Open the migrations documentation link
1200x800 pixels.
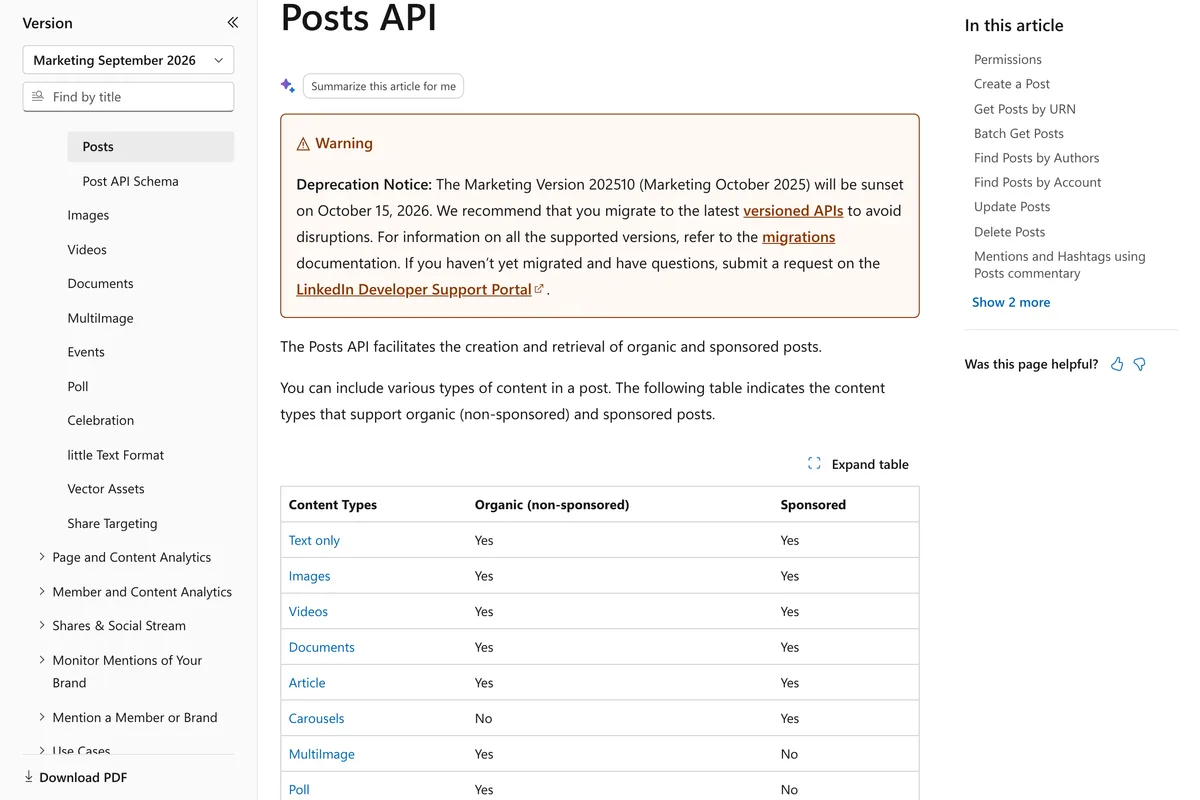(798, 237)
